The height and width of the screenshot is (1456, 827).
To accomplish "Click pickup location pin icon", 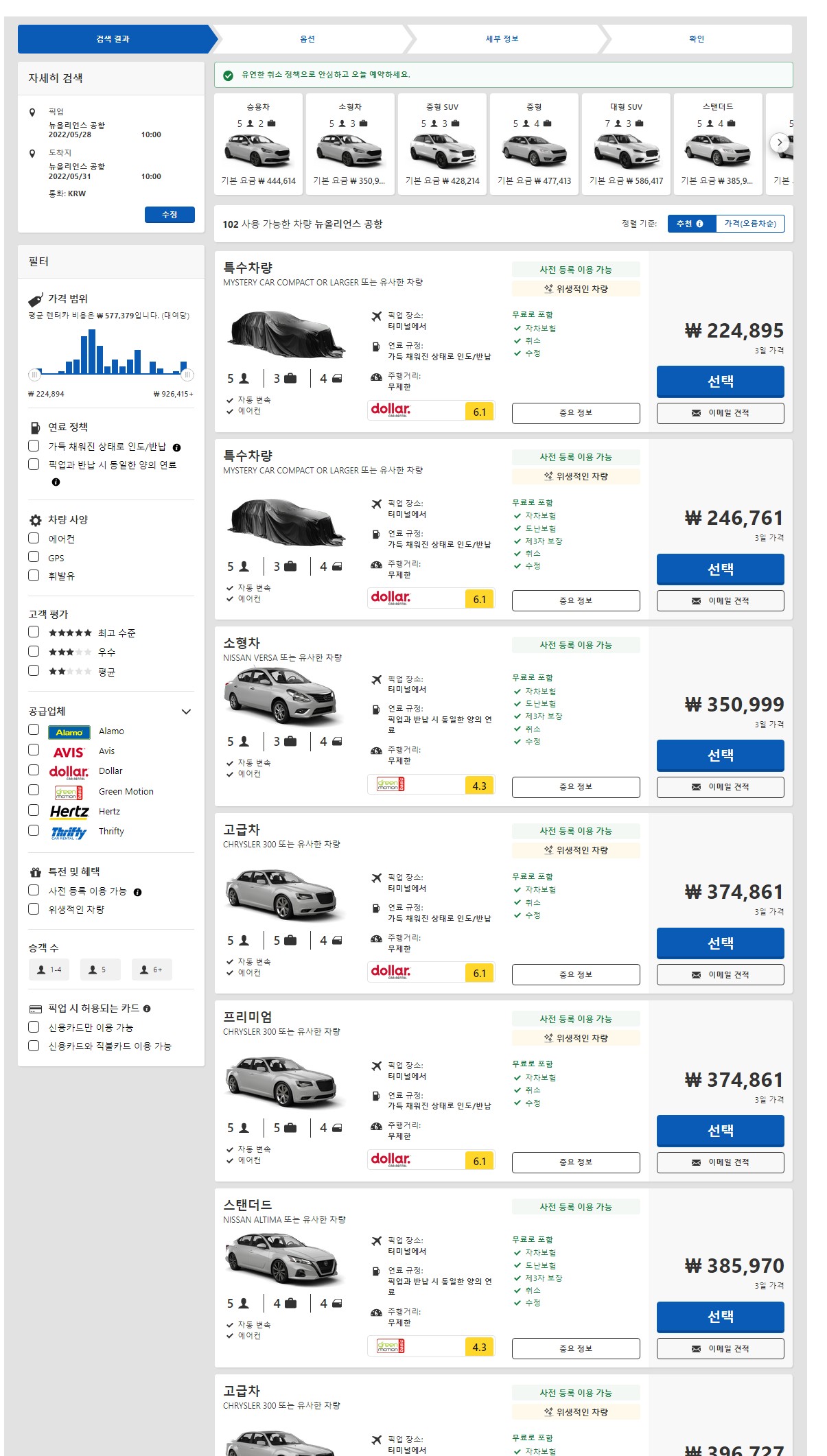I will (32, 113).
